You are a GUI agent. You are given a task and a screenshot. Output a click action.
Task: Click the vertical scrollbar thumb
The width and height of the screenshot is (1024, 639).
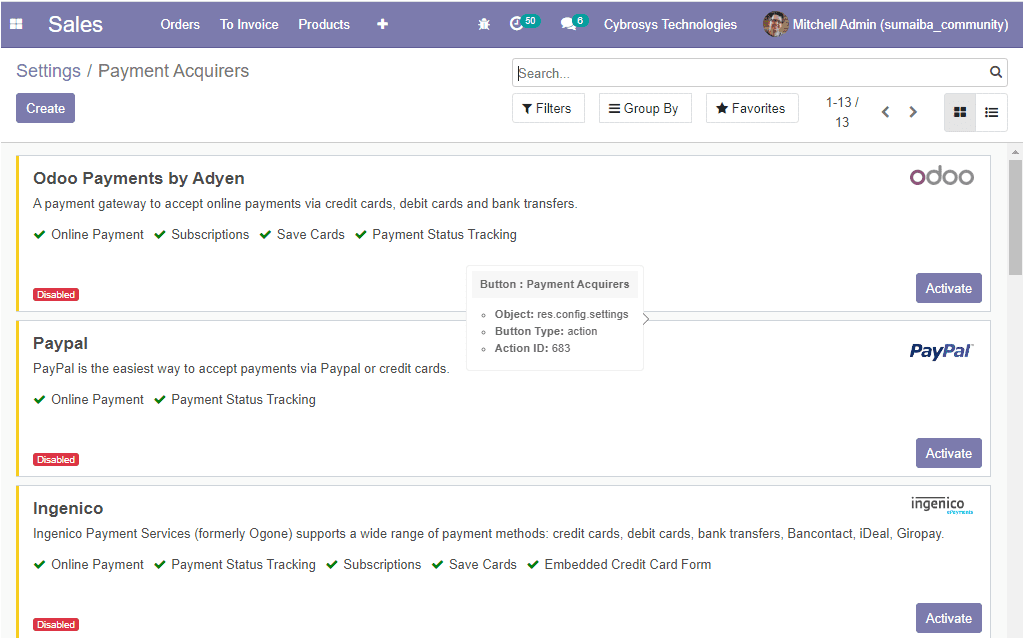[1015, 216]
